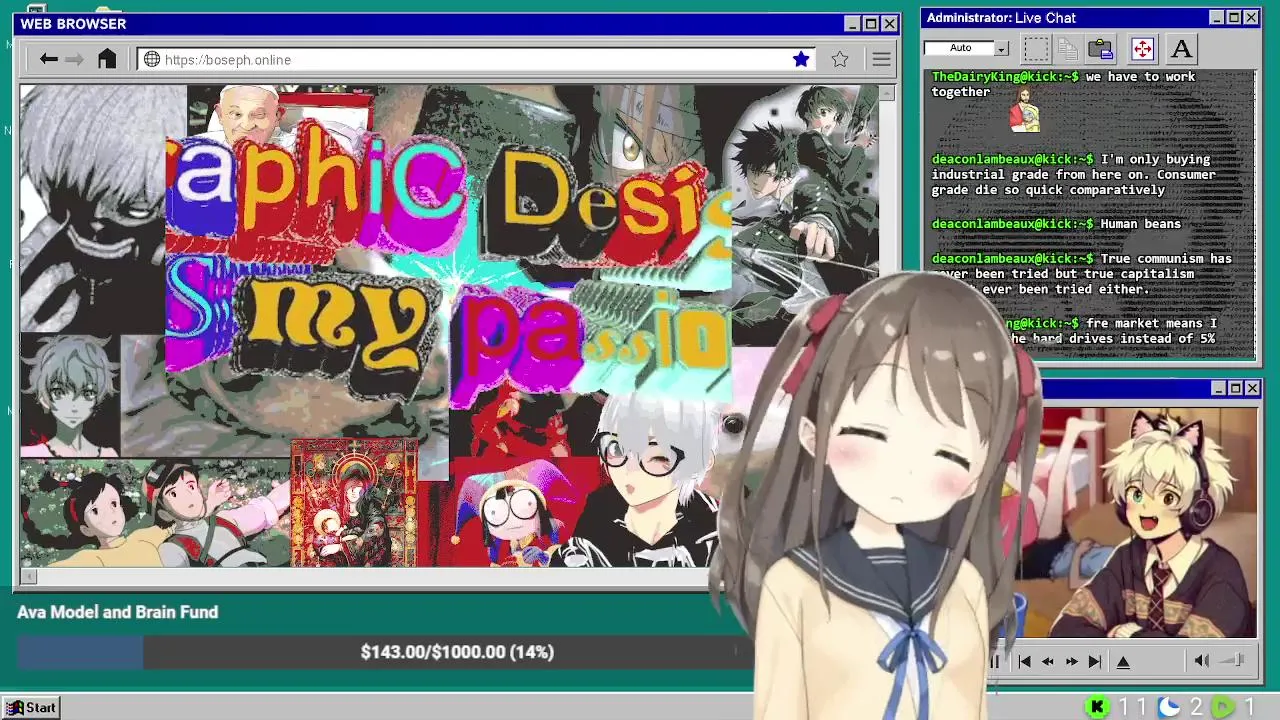Screen dimensions: 1280x720
Task: Click the green Kick tray icon
Action: click(1097, 707)
